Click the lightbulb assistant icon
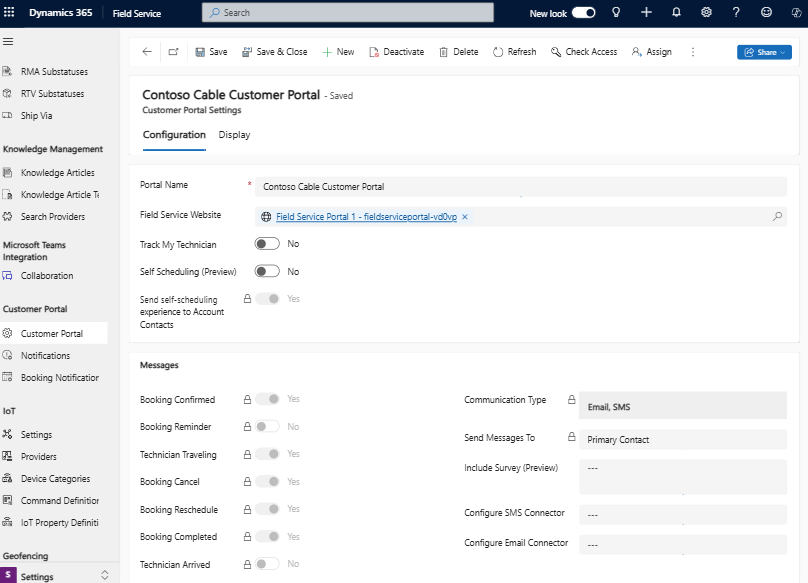Viewport: 808px width, 583px height. pos(616,13)
